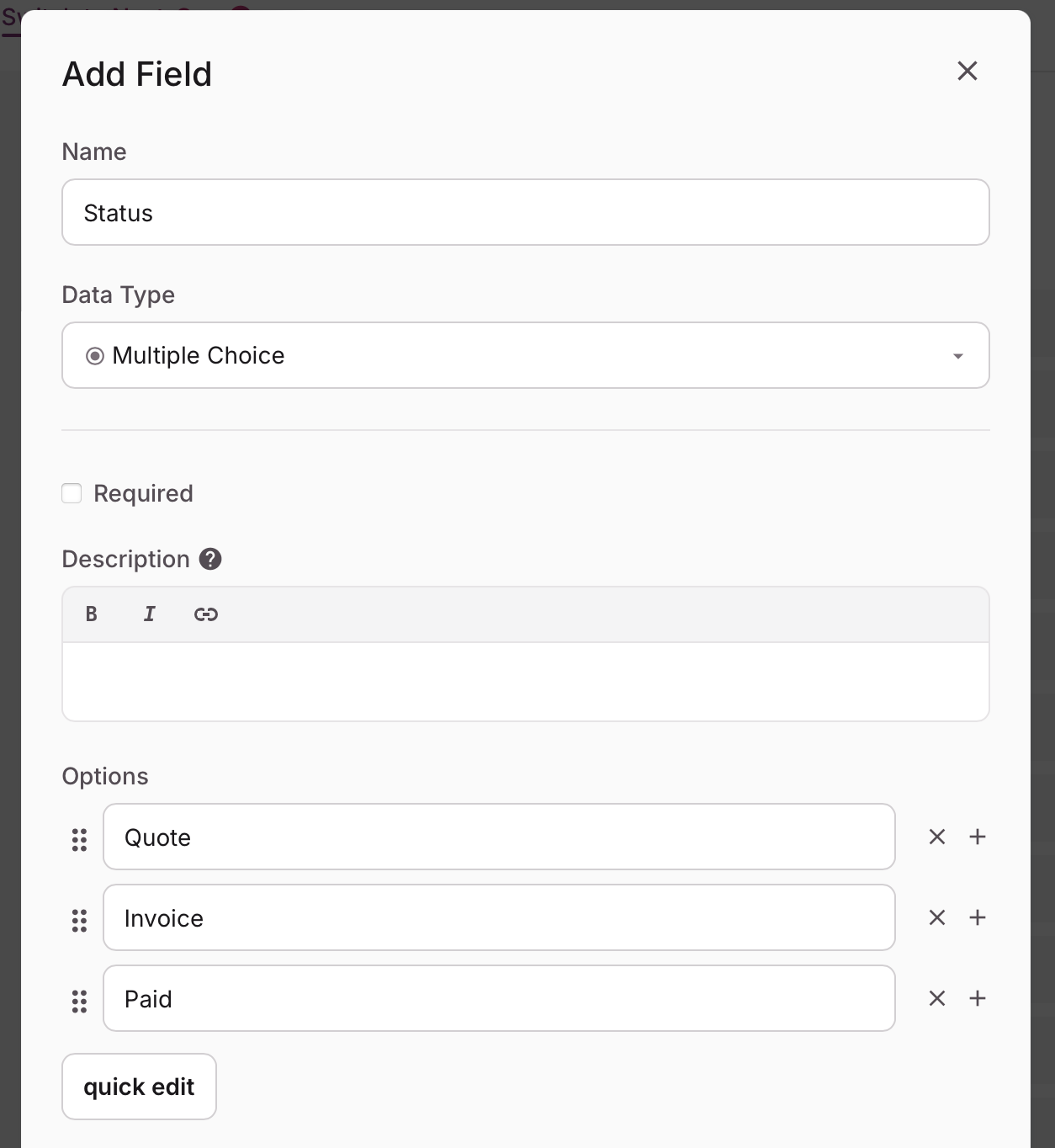Click the drag handle next to Invoice

[x=80, y=920]
